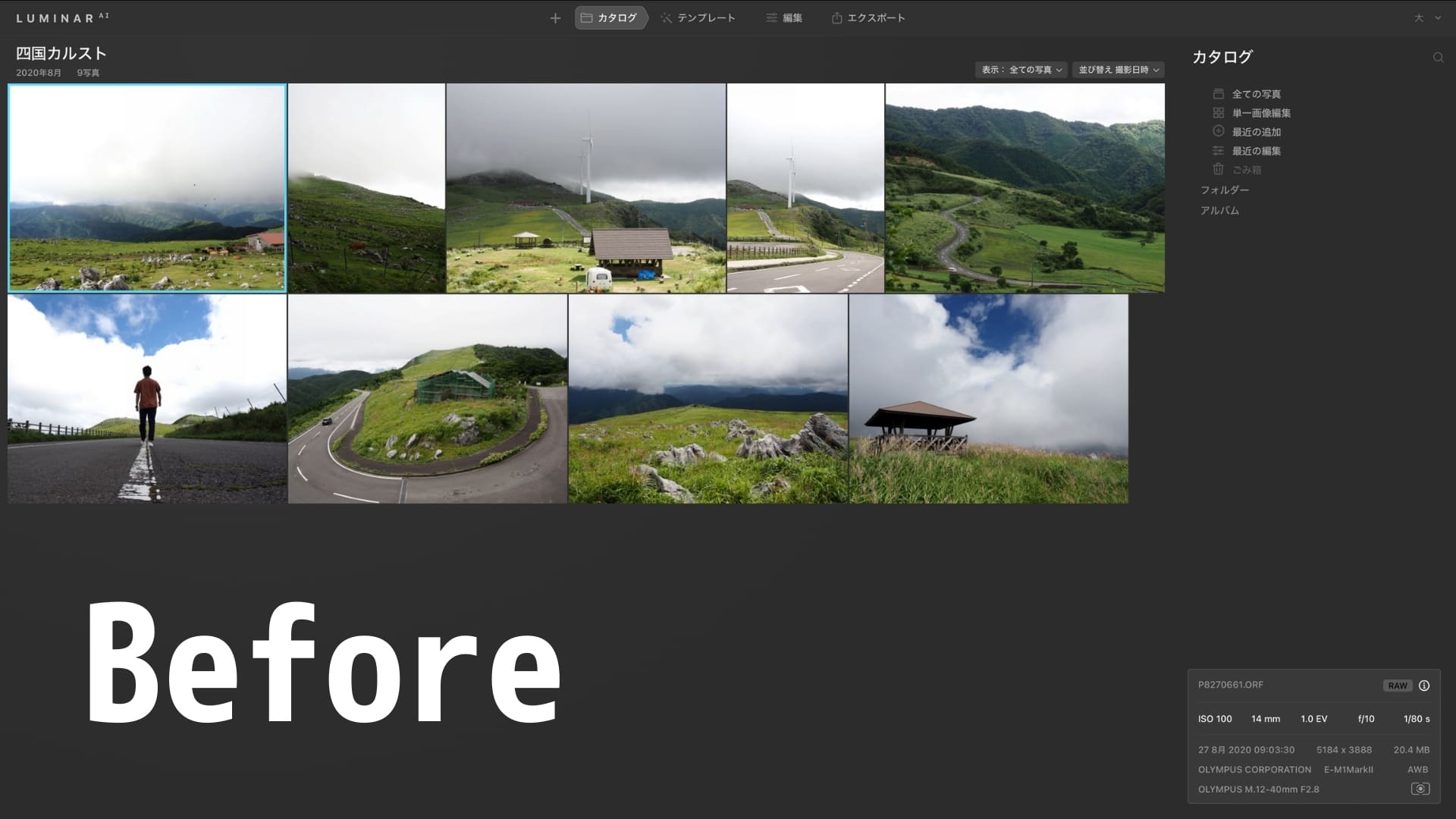Click the アルバム section label
The width and height of the screenshot is (1456, 819).
coord(1219,211)
